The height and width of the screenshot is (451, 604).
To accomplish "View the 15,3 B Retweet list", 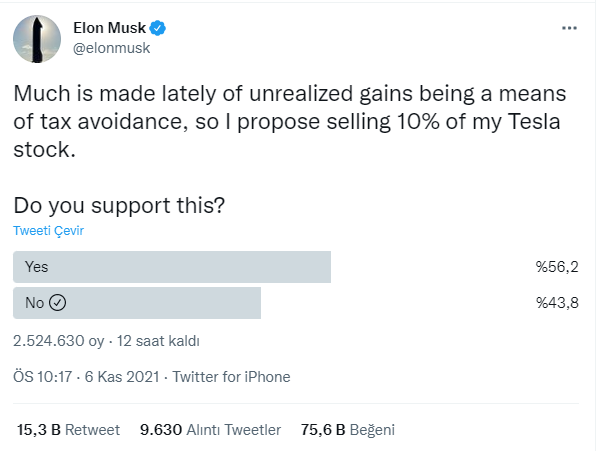I will [68, 430].
